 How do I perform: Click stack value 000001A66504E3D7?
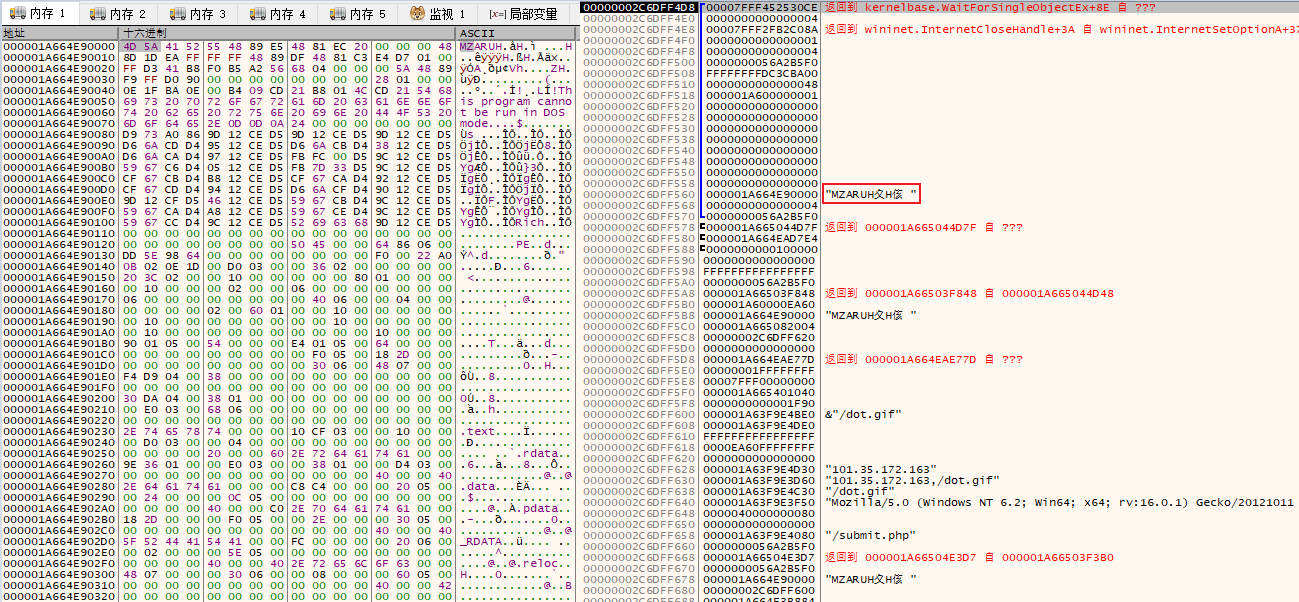click(761, 557)
